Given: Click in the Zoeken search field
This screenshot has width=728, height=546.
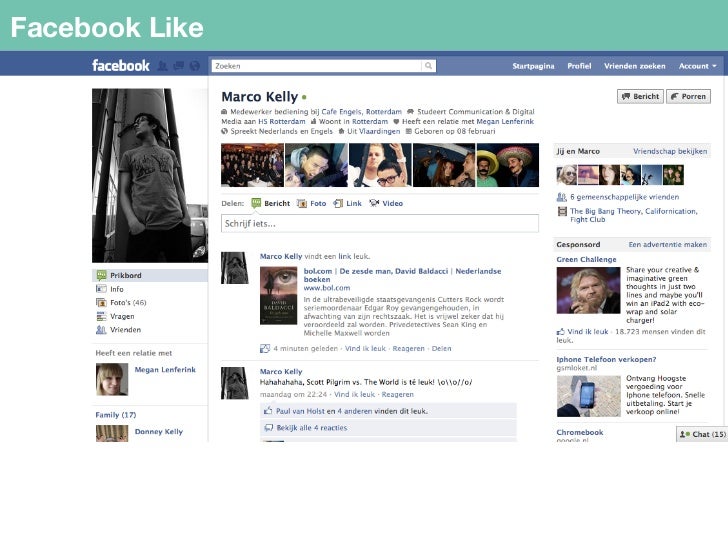Looking at the screenshot, I should click(316, 66).
